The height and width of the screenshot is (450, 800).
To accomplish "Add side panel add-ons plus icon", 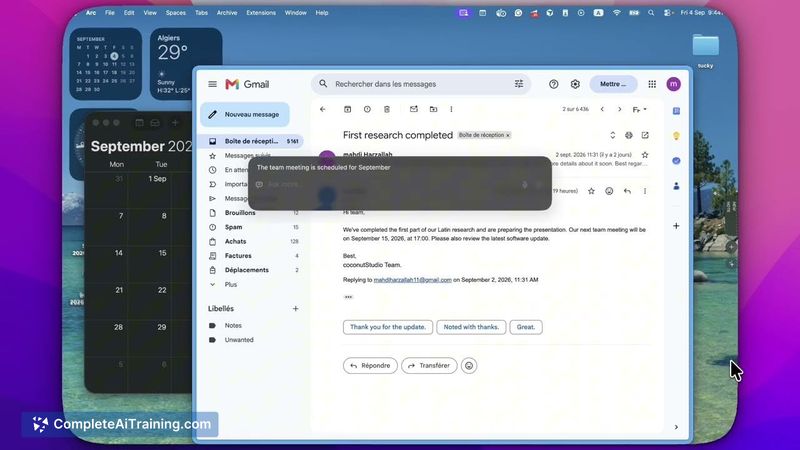I will 676,226.
